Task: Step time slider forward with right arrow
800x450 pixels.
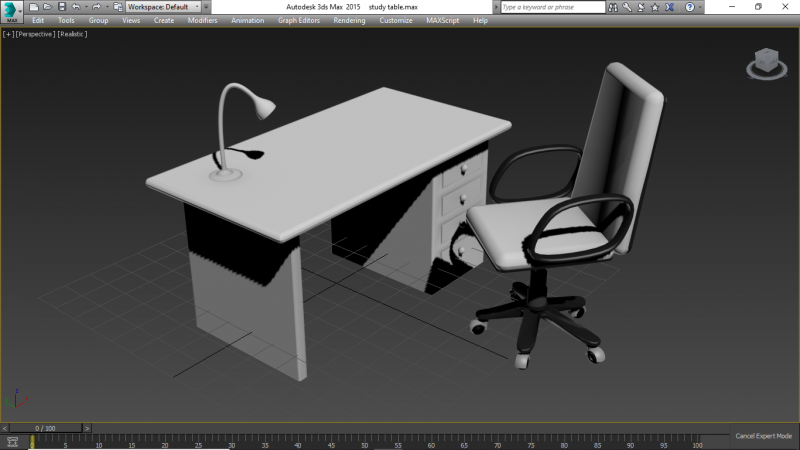Action: point(87,428)
